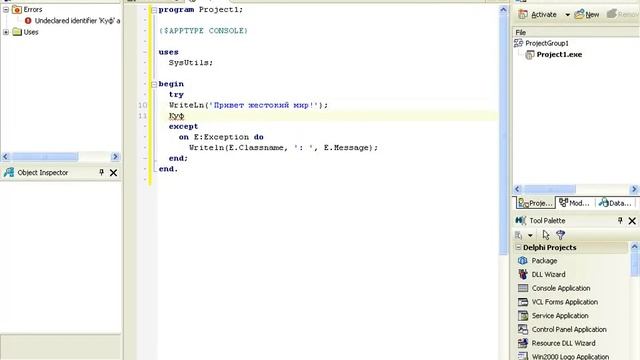The height and width of the screenshot is (360, 640).
Task: Expand the Uses tree node
Action: tap(6, 32)
